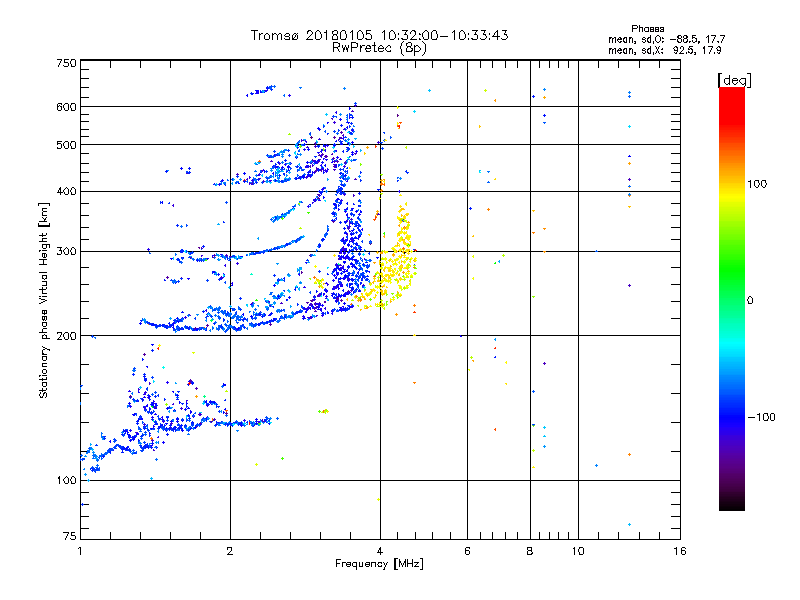Click the 'mean, sd,O: -88.5, 17.7' statistic
Viewport: 800px width, 600px height.
click(x=666, y=39)
